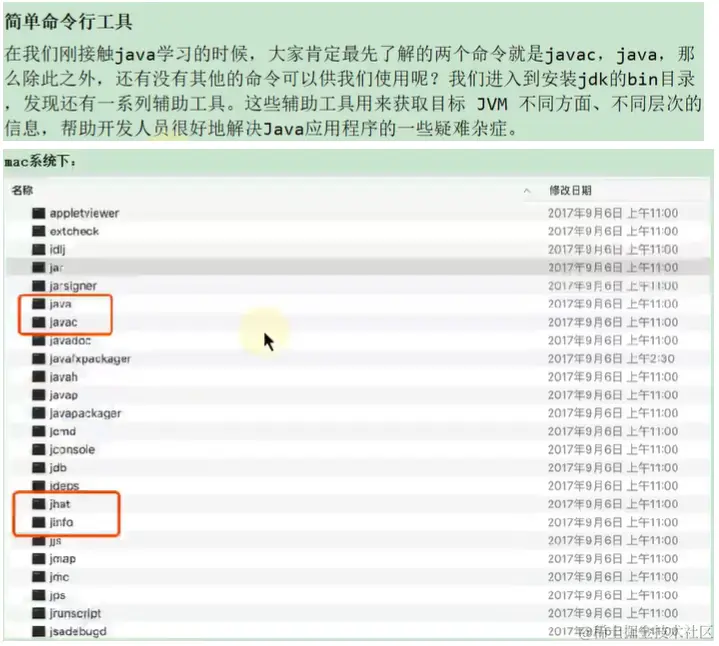
Task: Click the javap file icon
Action: tap(39, 395)
